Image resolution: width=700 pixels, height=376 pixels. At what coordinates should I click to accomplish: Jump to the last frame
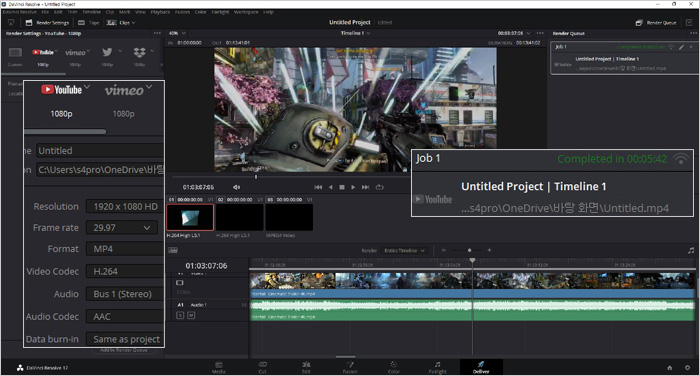pyautogui.click(x=365, y=187)
